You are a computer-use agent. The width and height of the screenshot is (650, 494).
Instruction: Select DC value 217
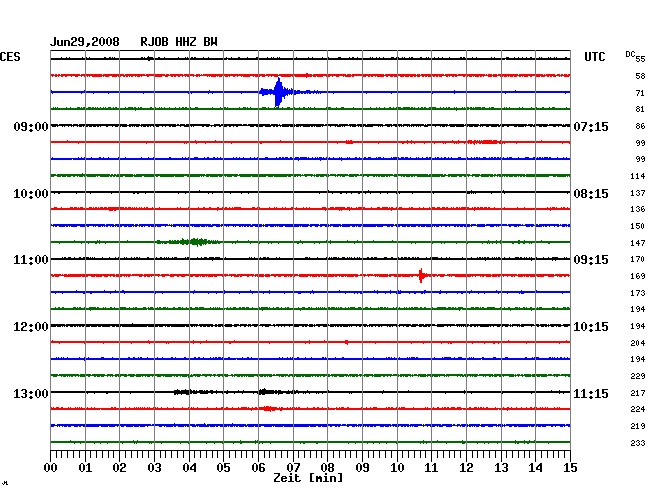coord(638,393)
